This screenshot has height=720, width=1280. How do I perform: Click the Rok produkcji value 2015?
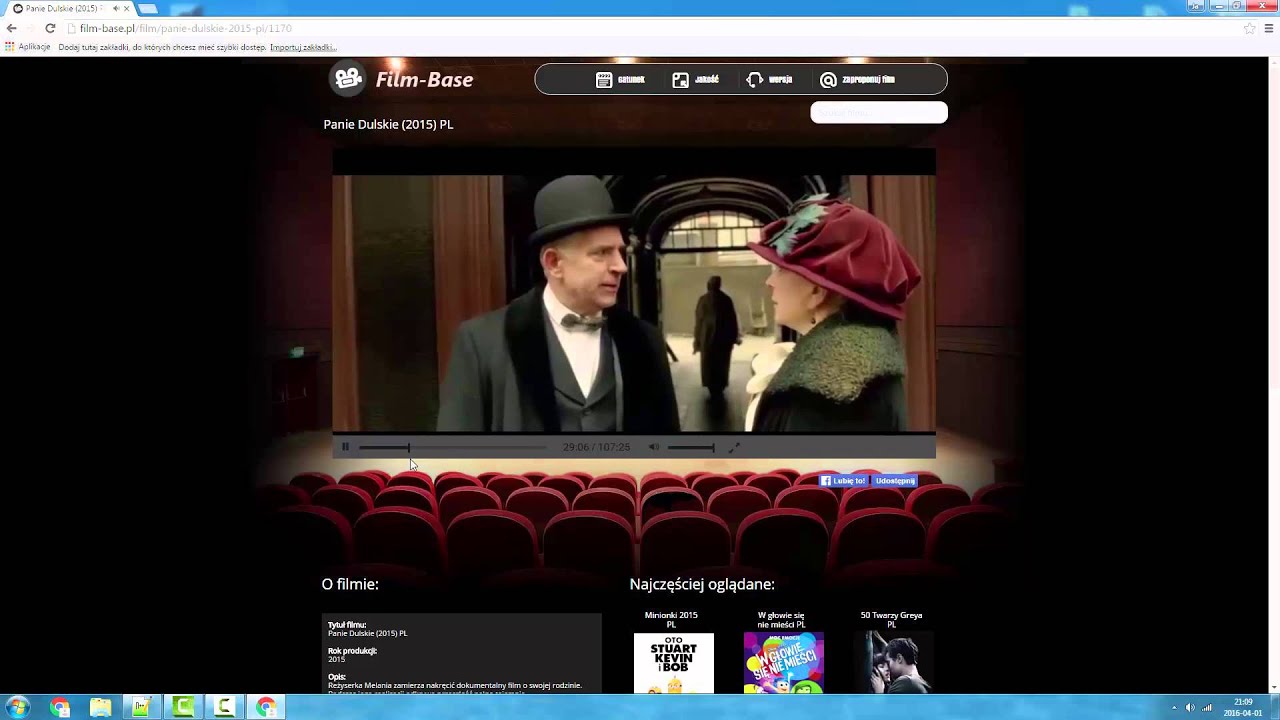[336, 659]
